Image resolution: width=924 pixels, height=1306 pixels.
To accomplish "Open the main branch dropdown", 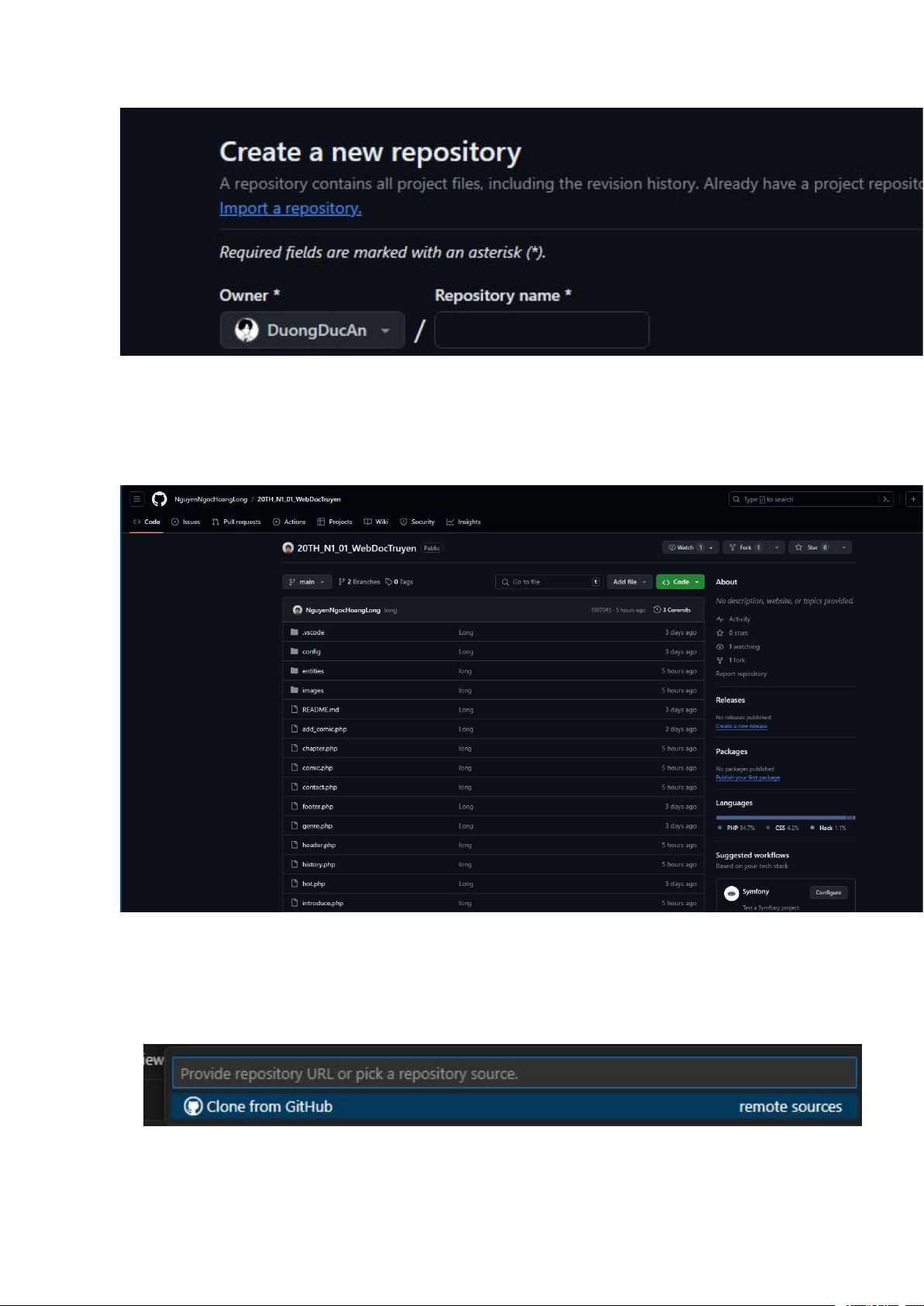I will [x=307, y=582].
